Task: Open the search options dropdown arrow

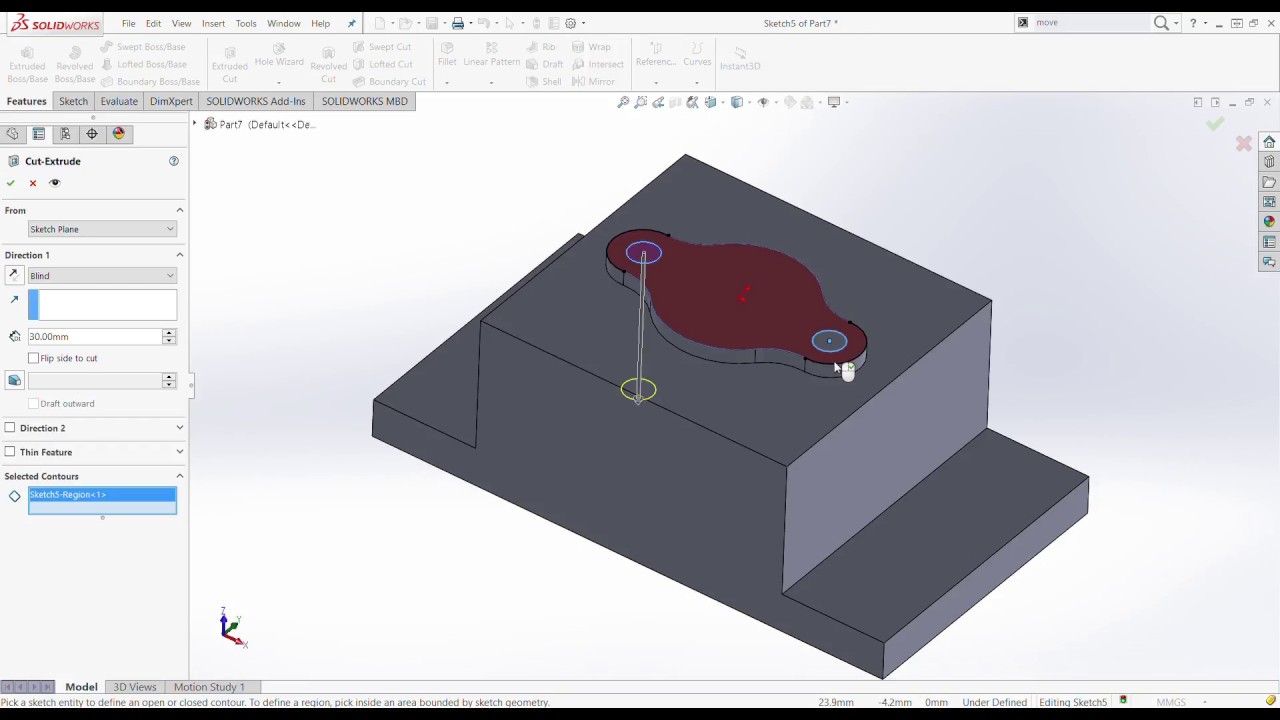Action: pos(1176,23)
